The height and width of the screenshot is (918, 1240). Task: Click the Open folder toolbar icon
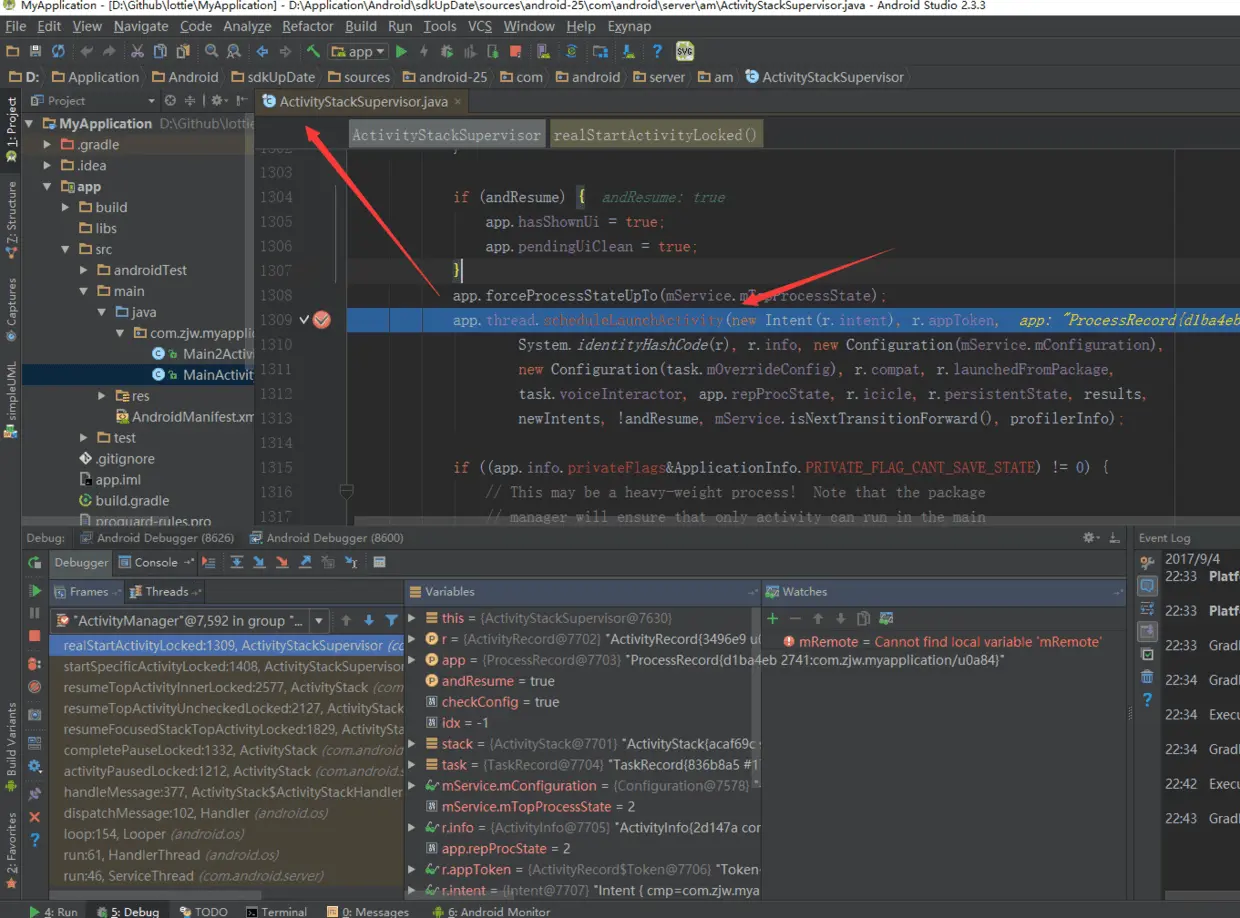point(13,52)
